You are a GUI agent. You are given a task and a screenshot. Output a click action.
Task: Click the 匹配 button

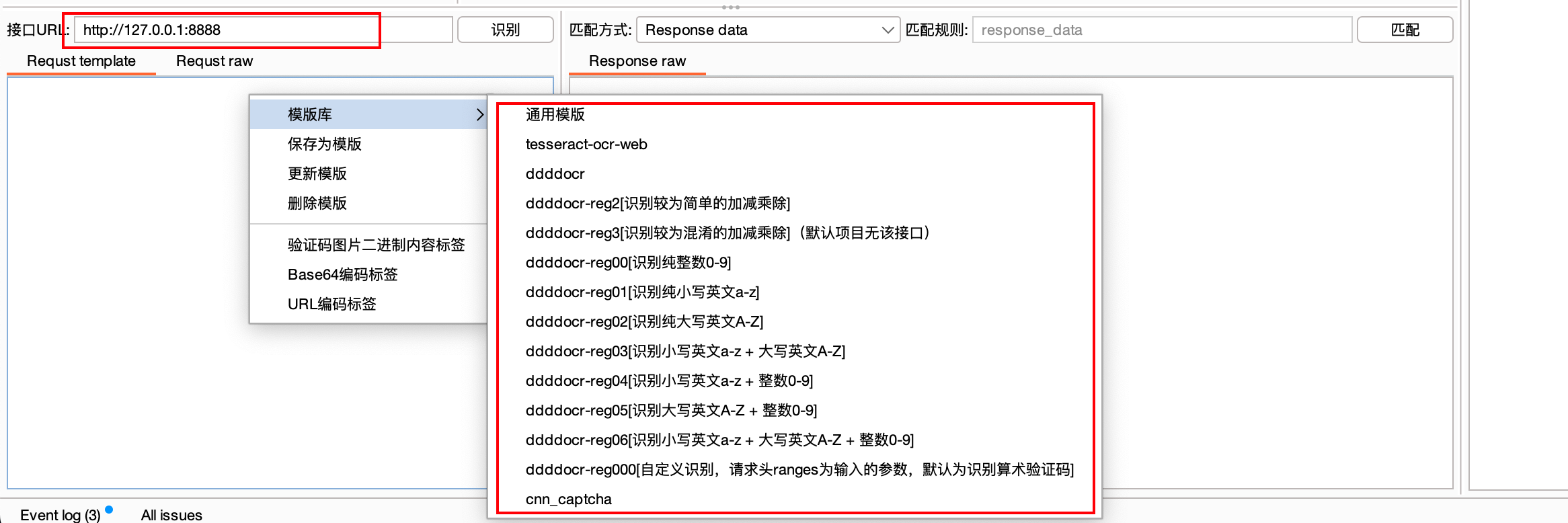(1405, 30)
